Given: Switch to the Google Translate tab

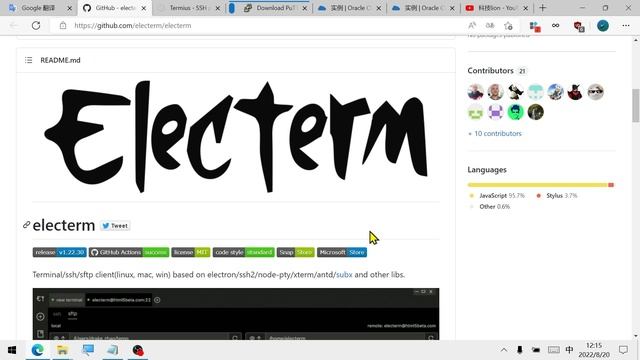Looking at the screenshot, I should 39,8.
